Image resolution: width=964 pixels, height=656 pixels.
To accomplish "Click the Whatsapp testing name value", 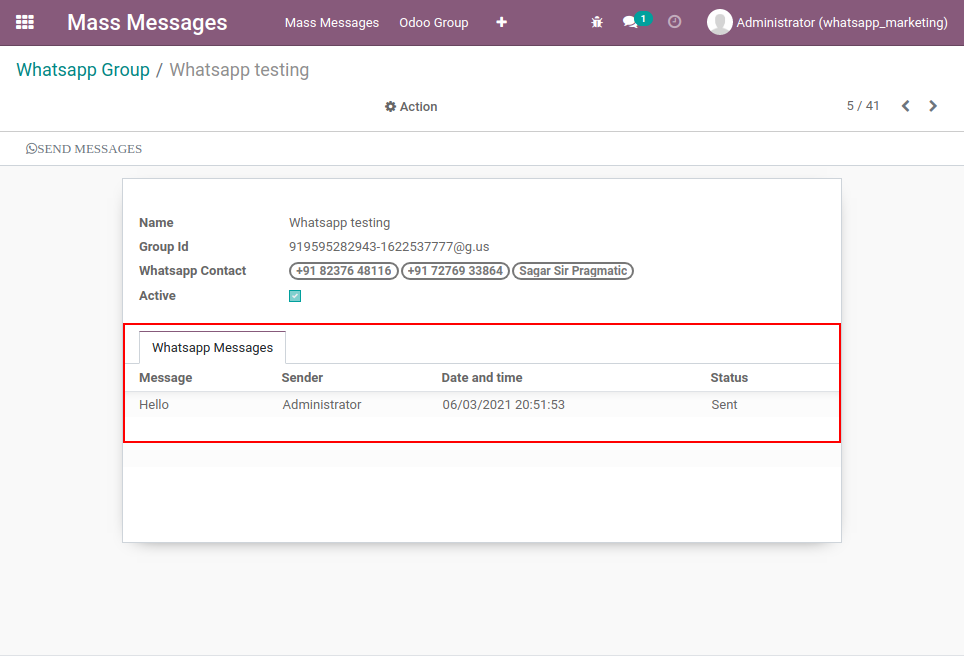I will click(x=339, y=223).
